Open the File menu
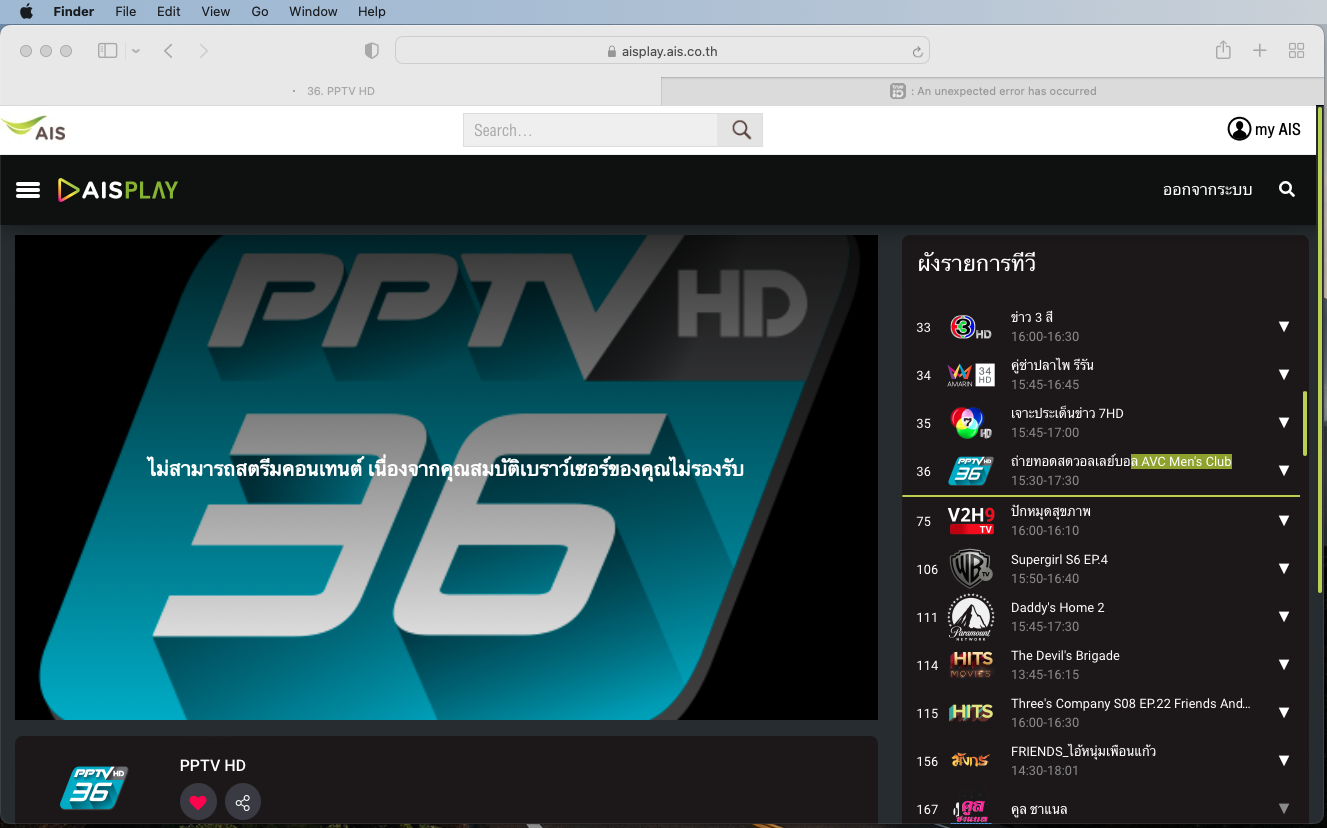Image resolution: width=1327 pixels, height=828 pixels. point(125,11)
